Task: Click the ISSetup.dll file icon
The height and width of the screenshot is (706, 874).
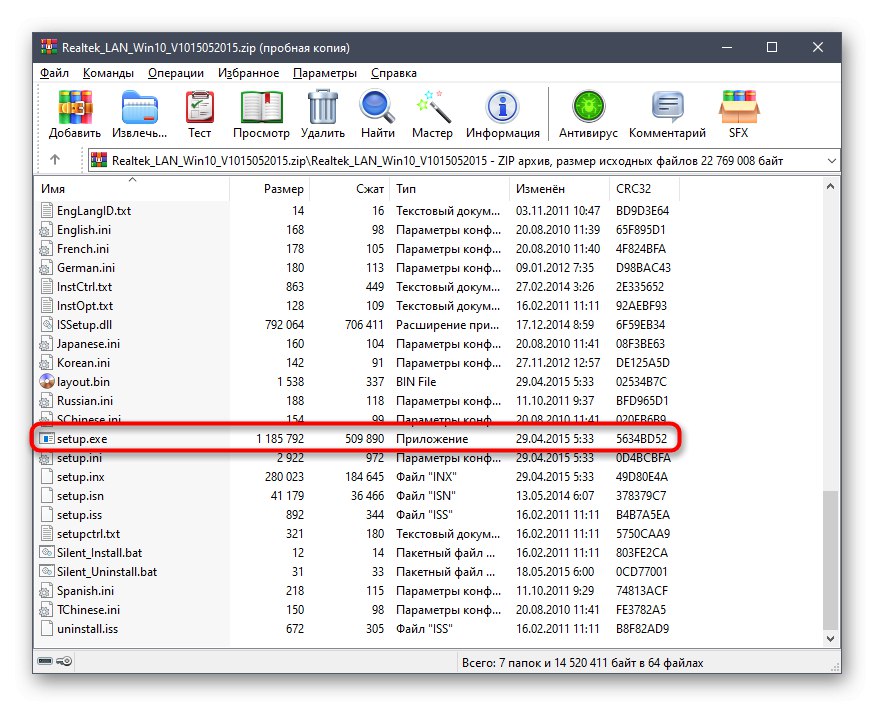Action: coord(47,325)
